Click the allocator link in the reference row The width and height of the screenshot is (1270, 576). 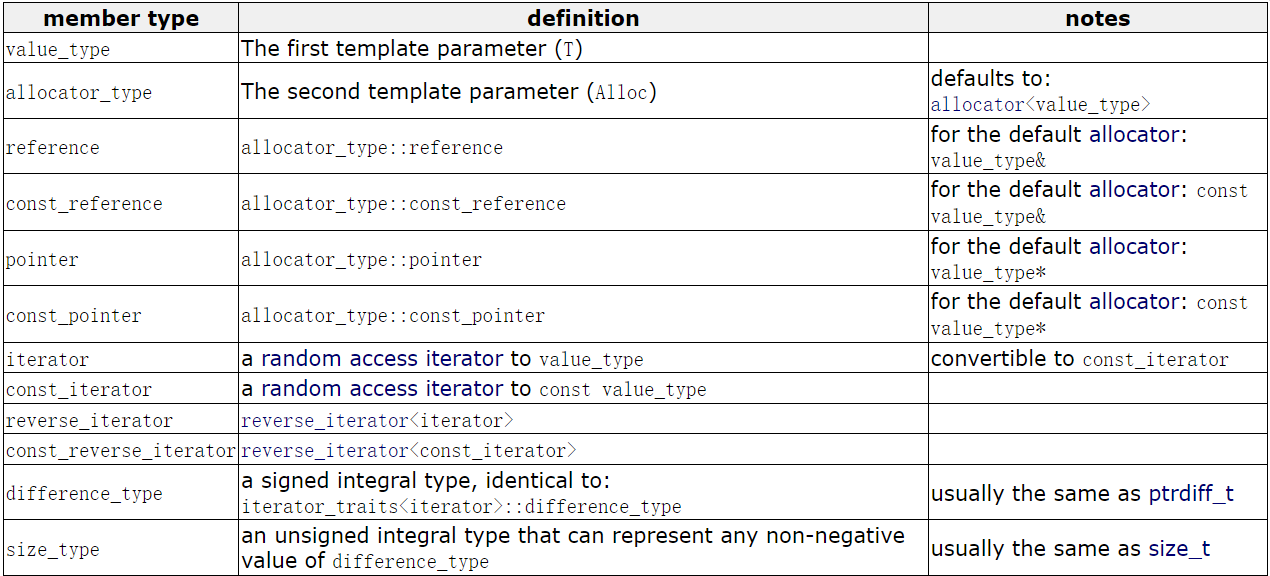click(1134, 134)
